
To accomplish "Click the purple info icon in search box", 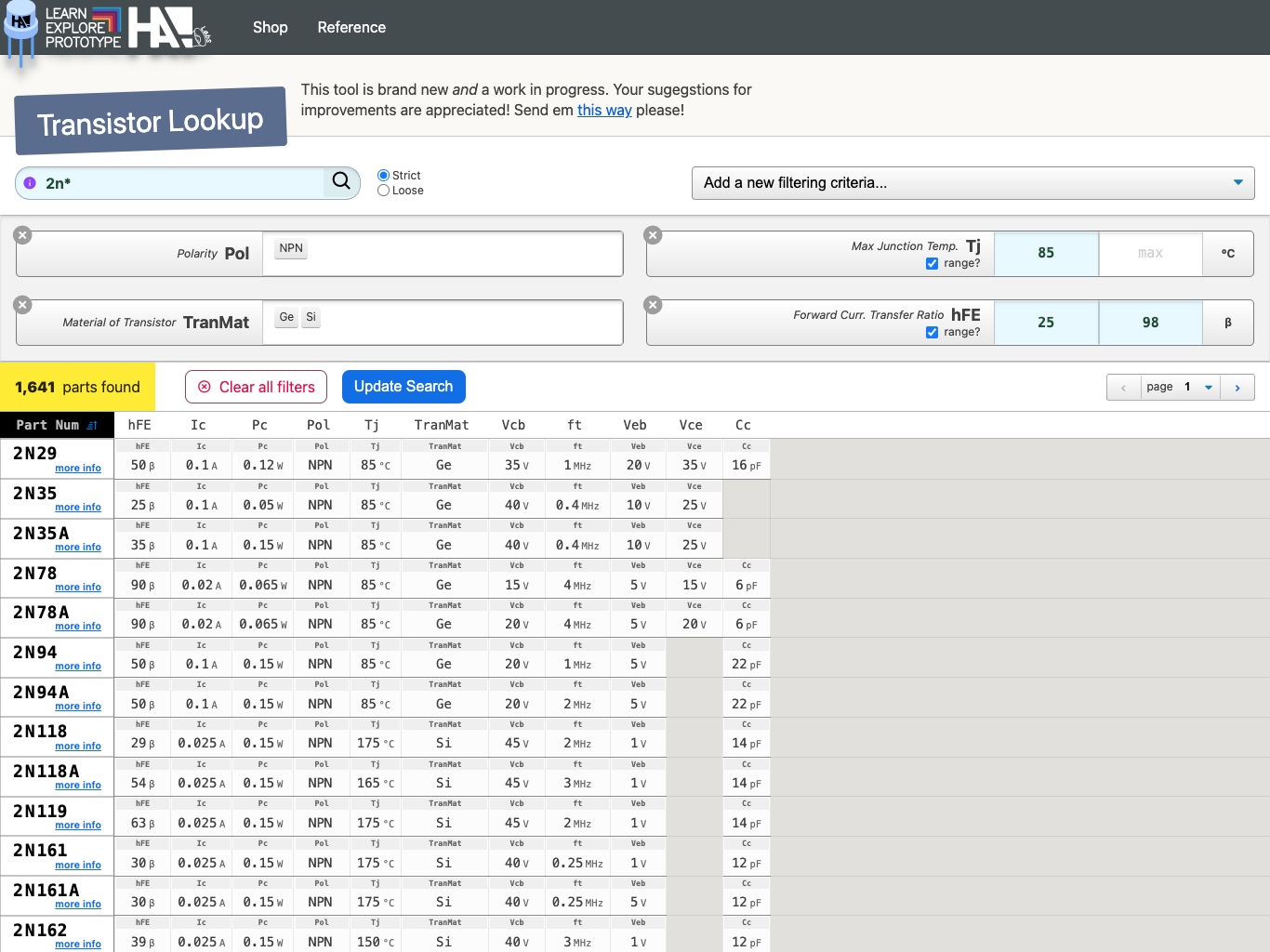I will coord(30,183).
